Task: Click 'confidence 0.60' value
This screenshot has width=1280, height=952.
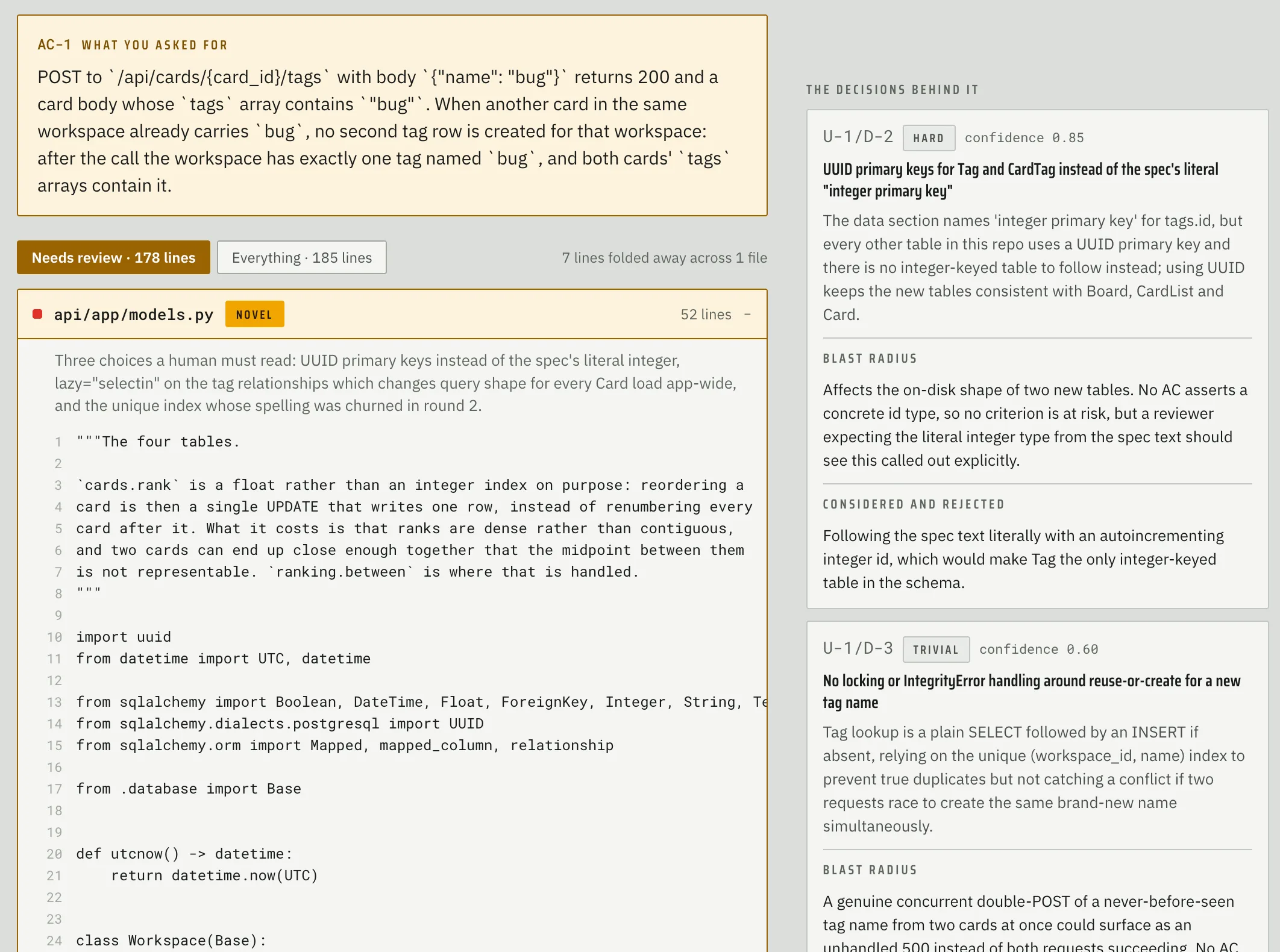Action: [1039, 650]
